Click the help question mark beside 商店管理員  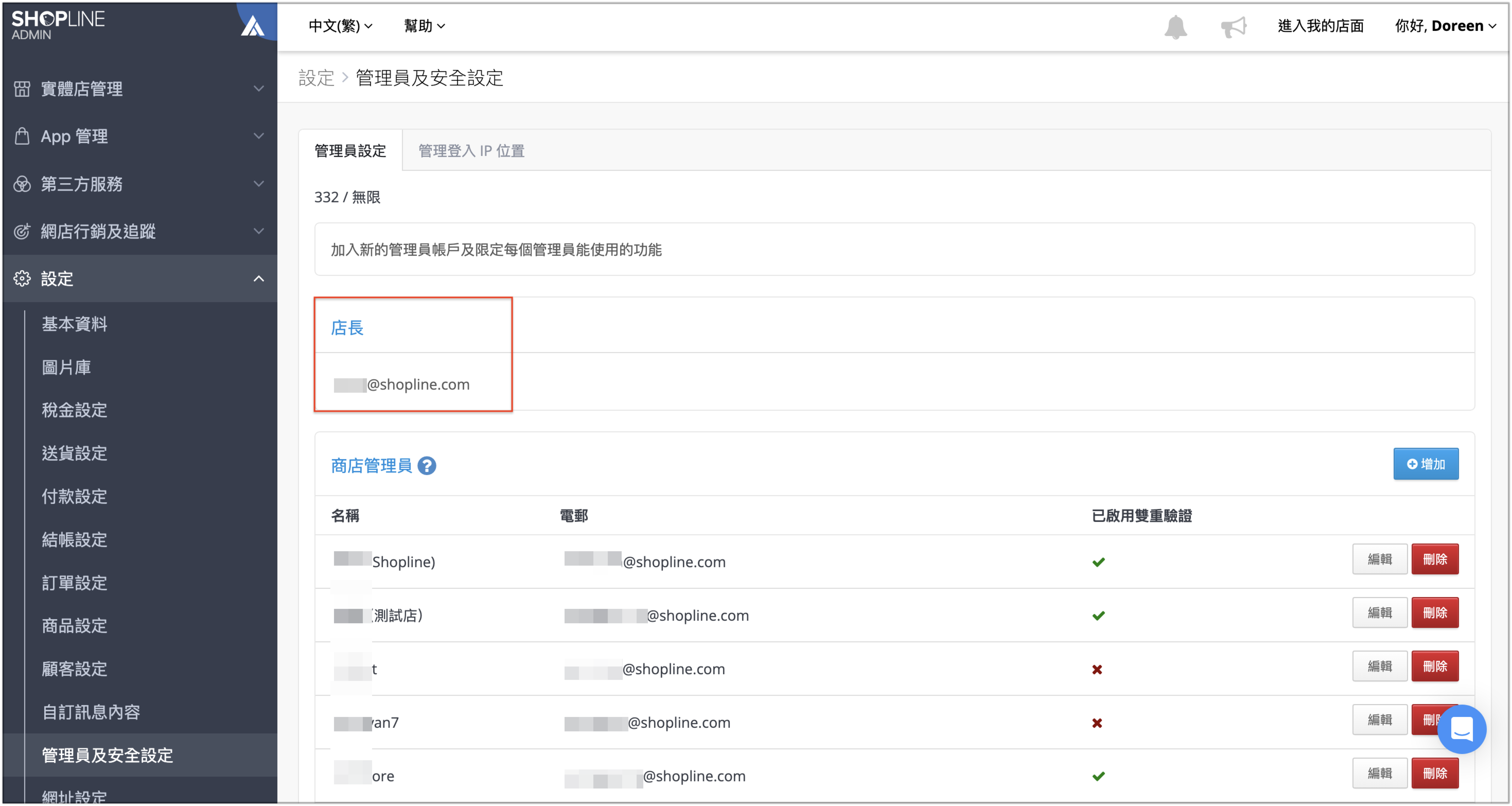point(427,466)
